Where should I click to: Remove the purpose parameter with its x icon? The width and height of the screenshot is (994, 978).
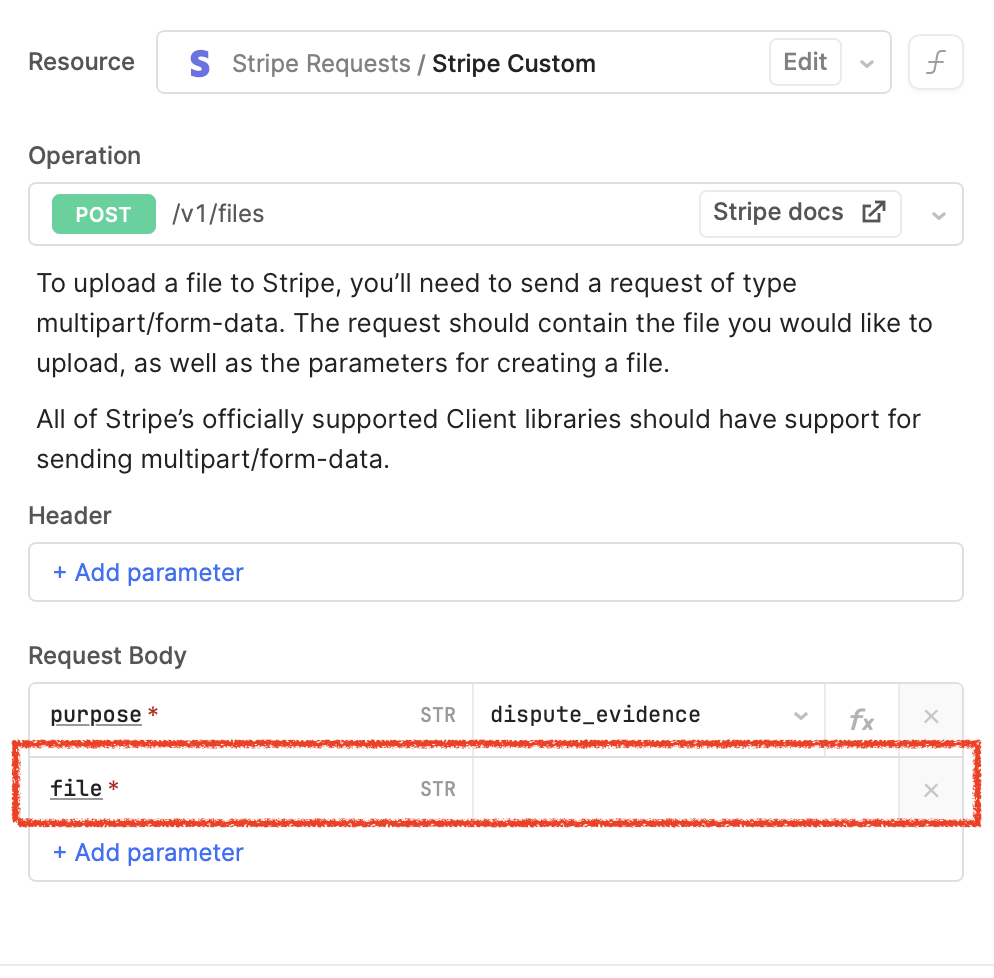click(930, 714)
